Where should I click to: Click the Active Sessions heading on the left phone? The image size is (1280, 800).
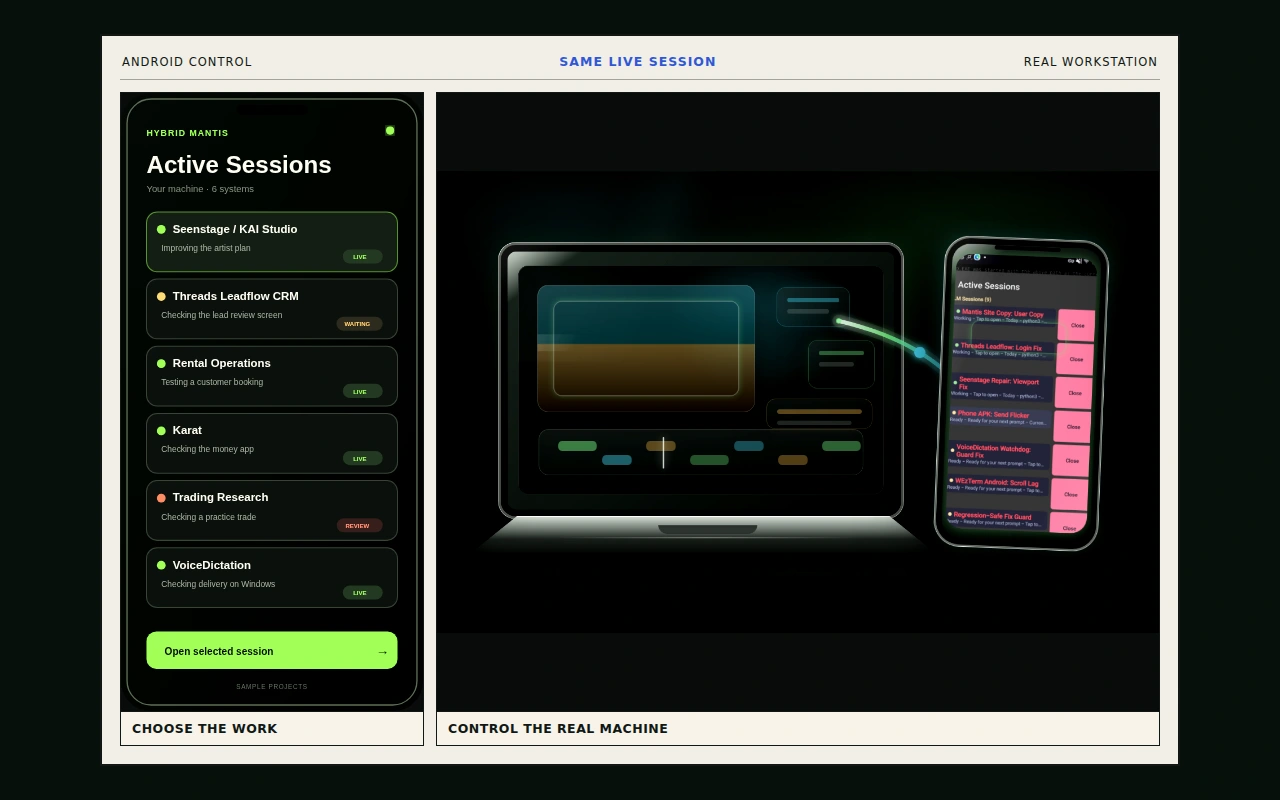(239, 165)
